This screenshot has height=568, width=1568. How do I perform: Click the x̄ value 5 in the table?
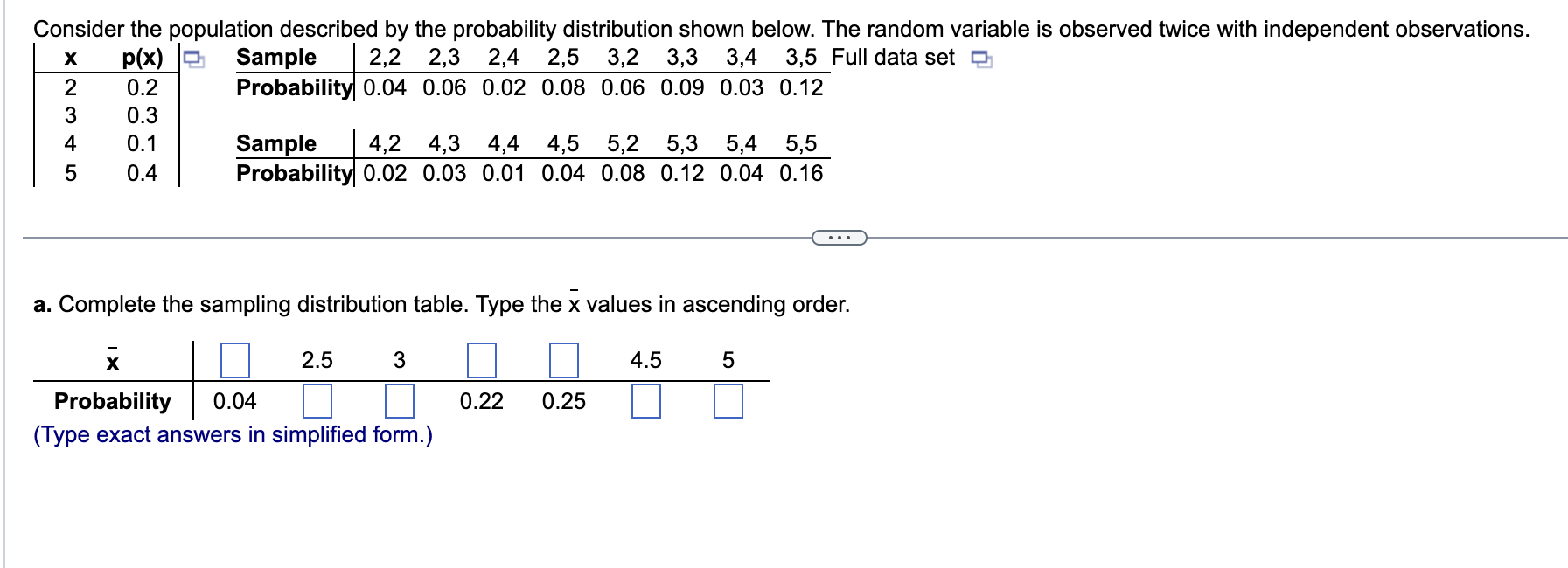click(727, 360)
